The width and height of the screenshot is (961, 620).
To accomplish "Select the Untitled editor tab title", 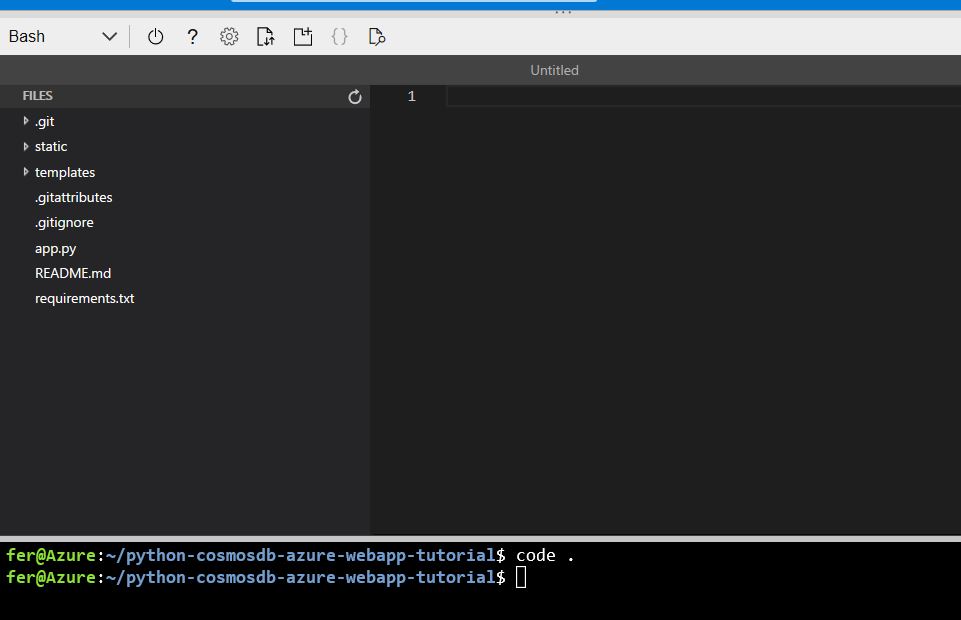I will pyautogui.click(x=554, y=70).
